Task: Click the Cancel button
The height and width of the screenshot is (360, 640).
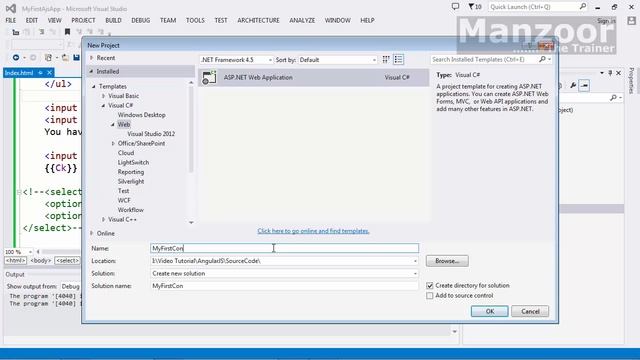Action: 530,311
